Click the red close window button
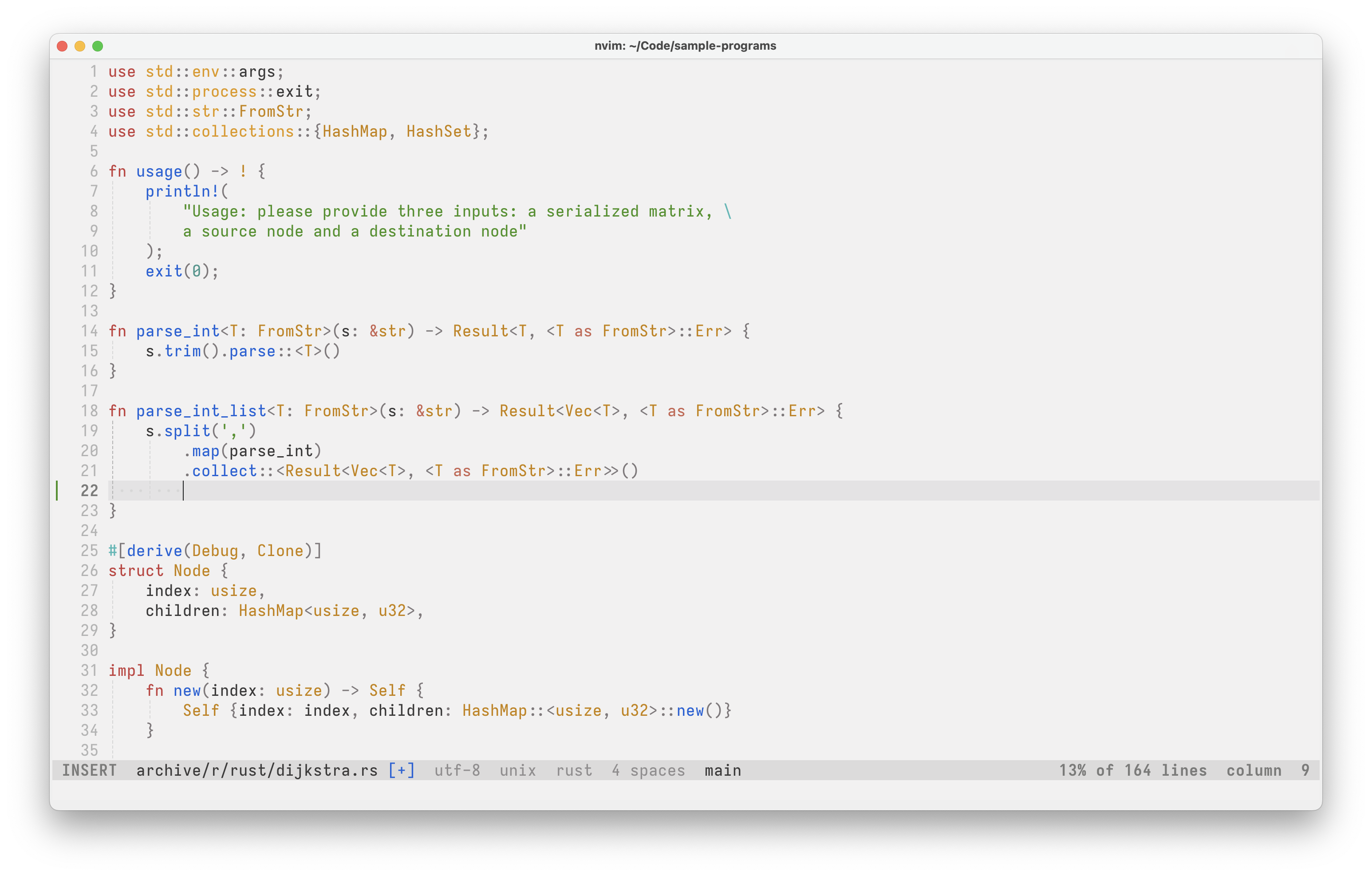Screen dimensions: 1372x876 click(x=63, y=46)
